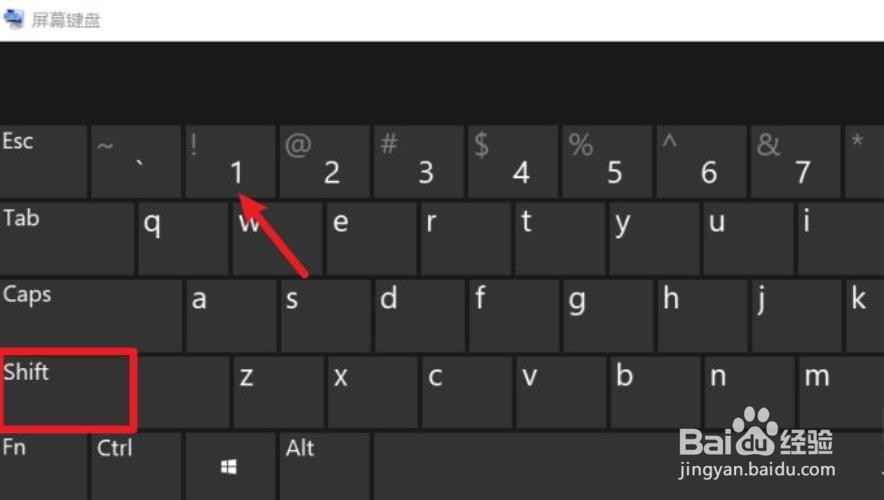Toggle the Ctrl modifier key

point(136,467)
